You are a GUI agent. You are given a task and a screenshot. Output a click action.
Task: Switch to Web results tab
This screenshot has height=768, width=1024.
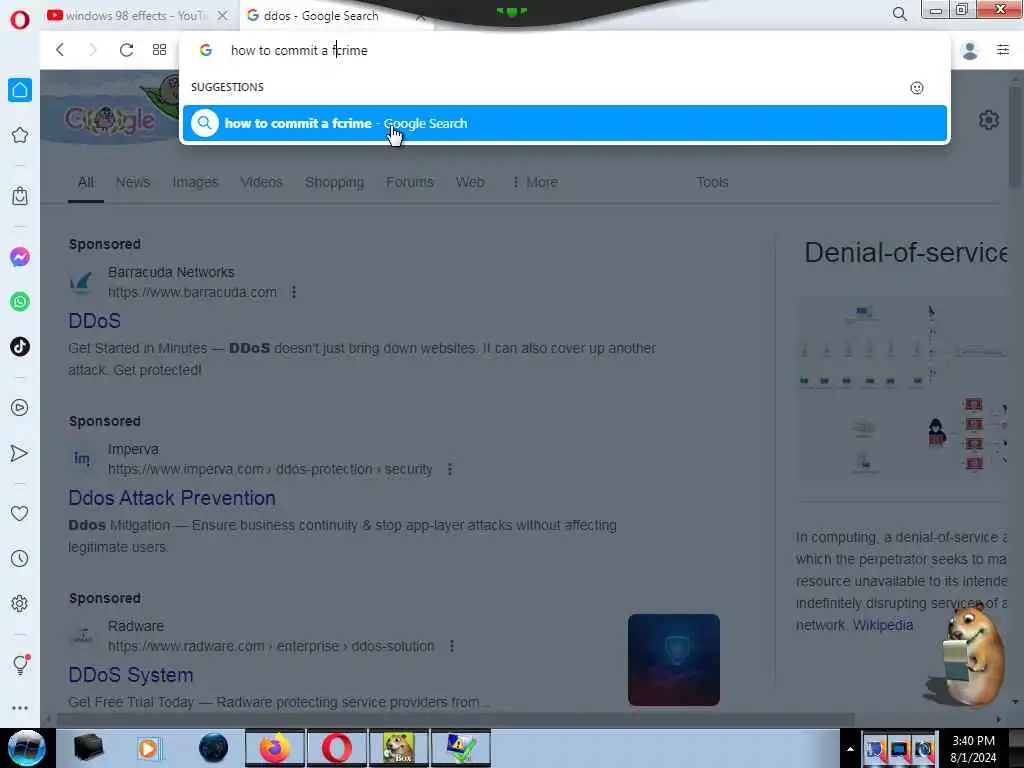(x=470, y=182)
